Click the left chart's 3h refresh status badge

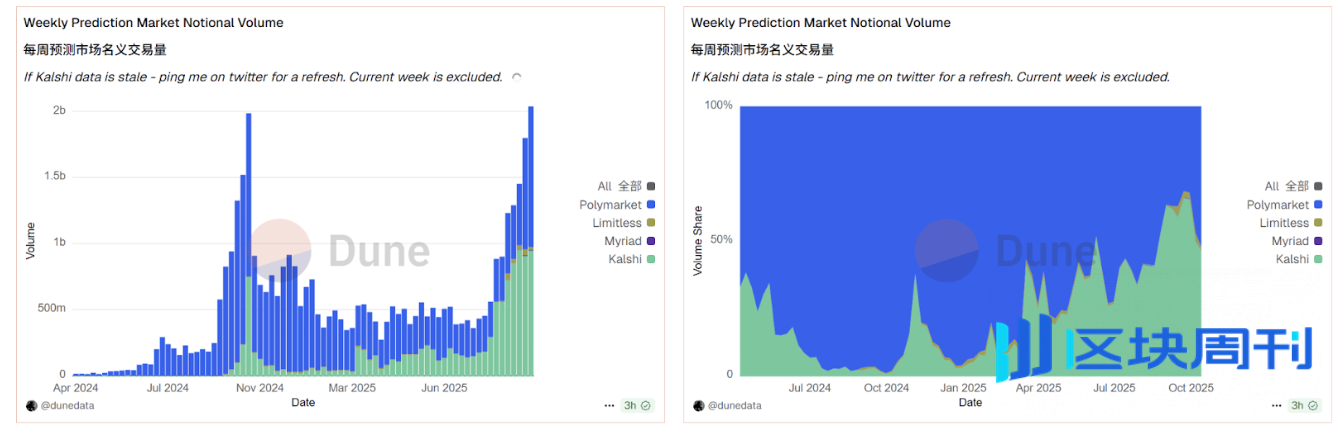[637, 405]
